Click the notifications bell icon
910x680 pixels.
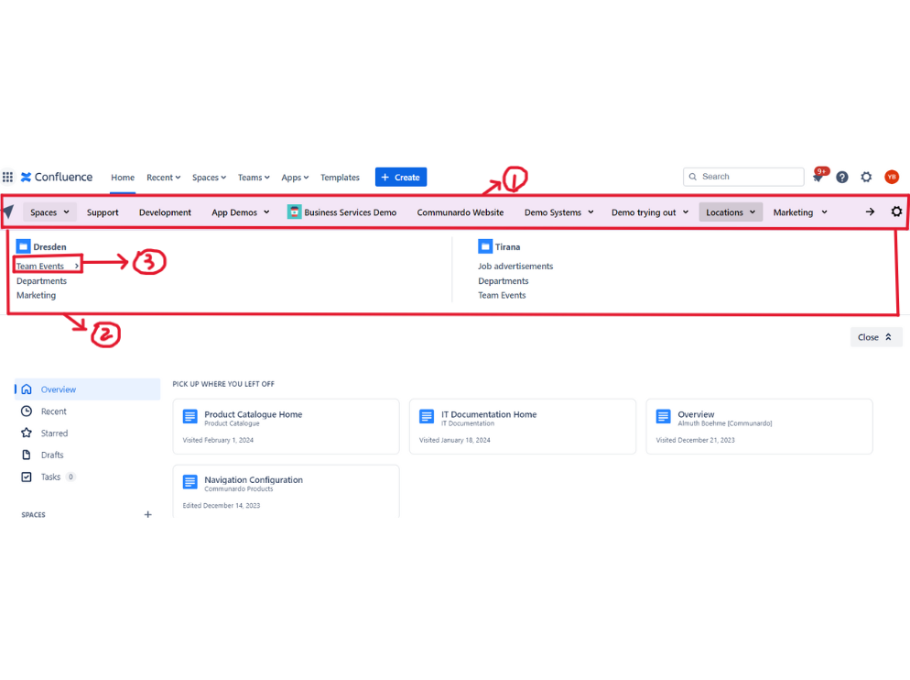[x=818, y=177]
